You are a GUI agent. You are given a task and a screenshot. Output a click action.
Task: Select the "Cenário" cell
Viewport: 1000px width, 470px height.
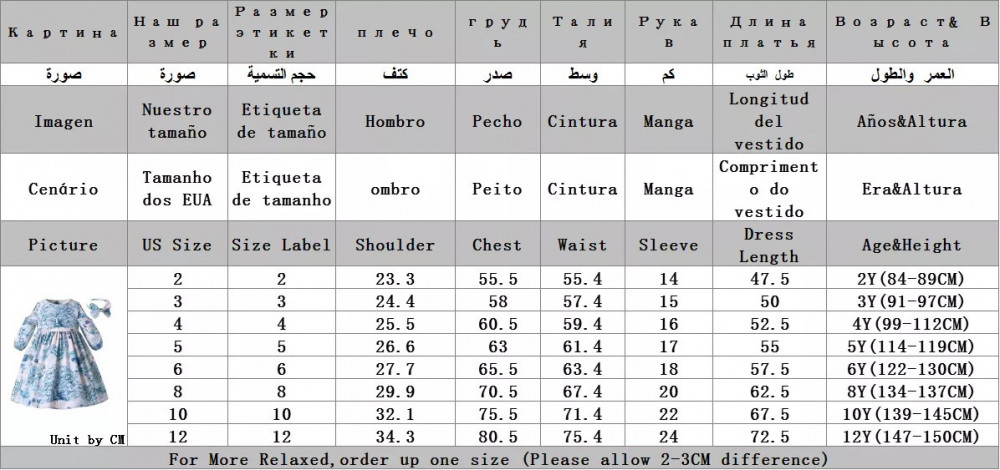click(x=63, y=188)
